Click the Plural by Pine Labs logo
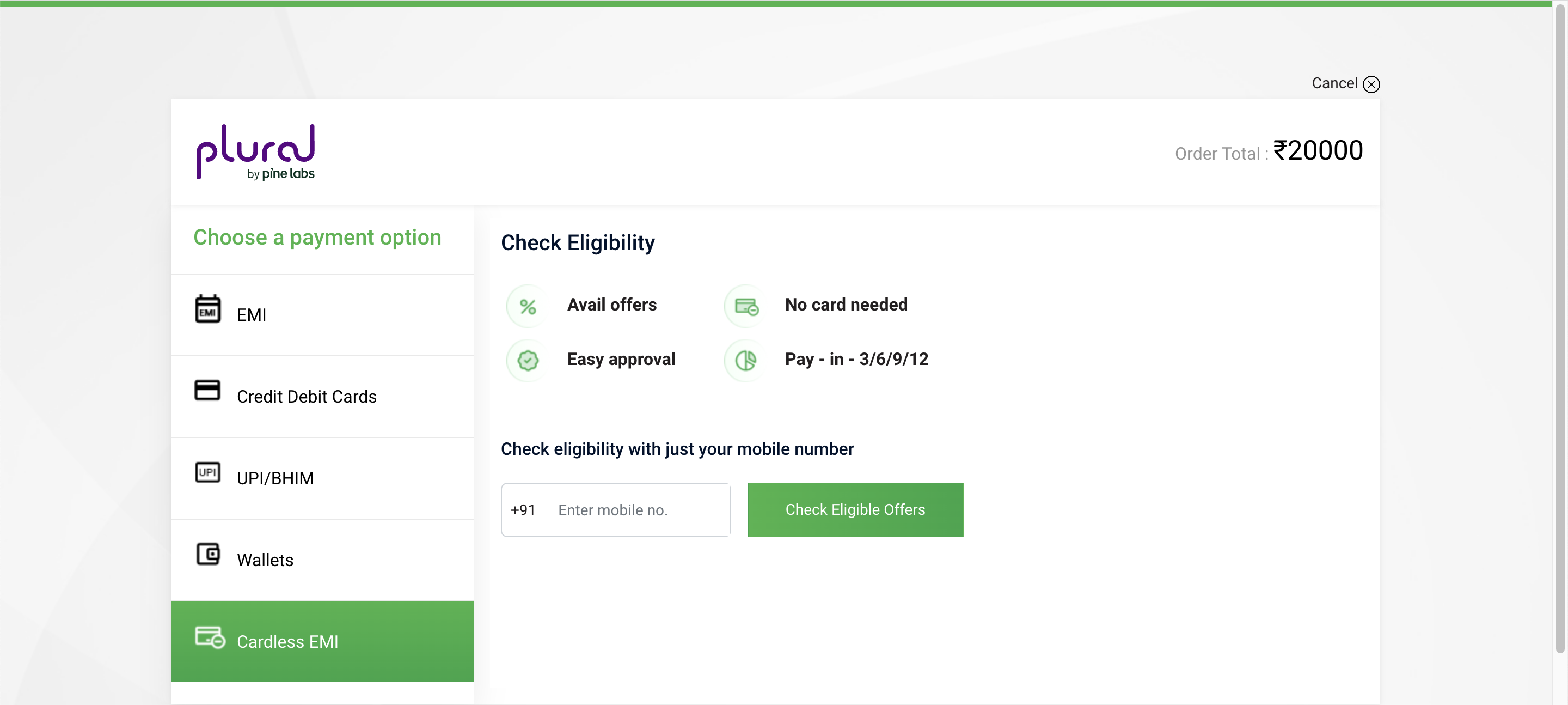 256,153
